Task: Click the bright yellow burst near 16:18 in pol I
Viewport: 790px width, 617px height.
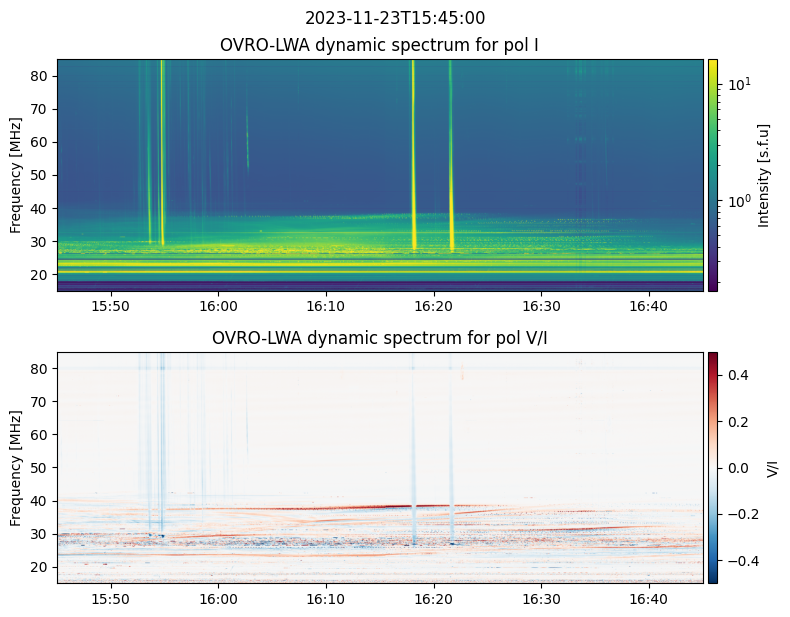Action: [x=413, y=150]
